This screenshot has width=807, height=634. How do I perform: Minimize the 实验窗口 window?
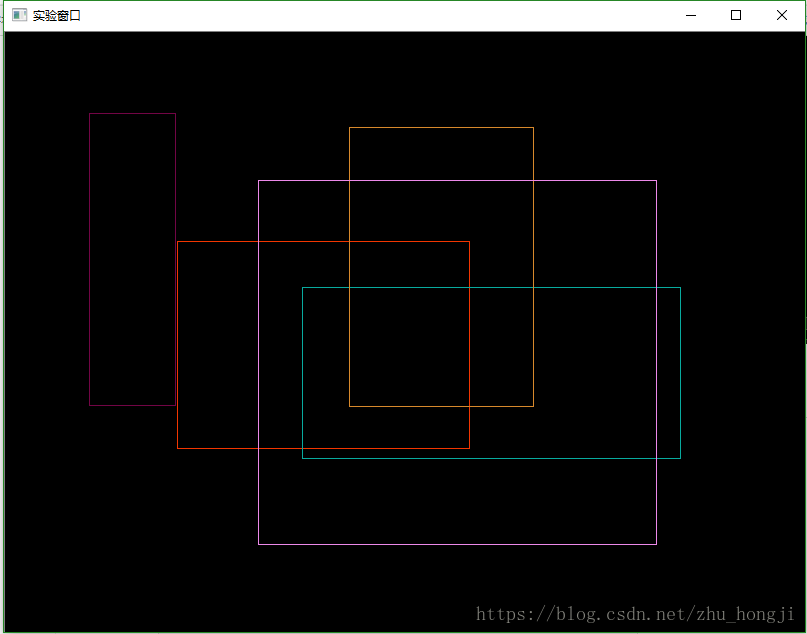(691, 15)
